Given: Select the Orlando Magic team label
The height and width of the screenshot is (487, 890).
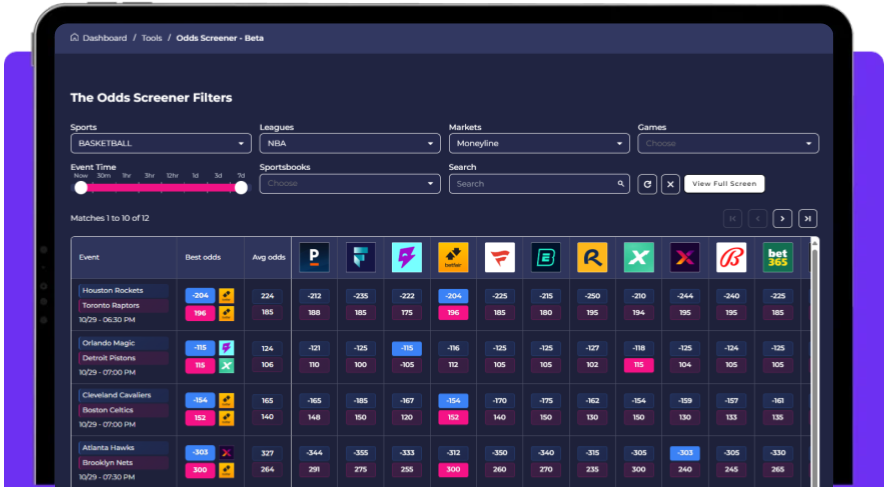Looking at the screenshot, I should pyautogui.click(x=123, y=343).
